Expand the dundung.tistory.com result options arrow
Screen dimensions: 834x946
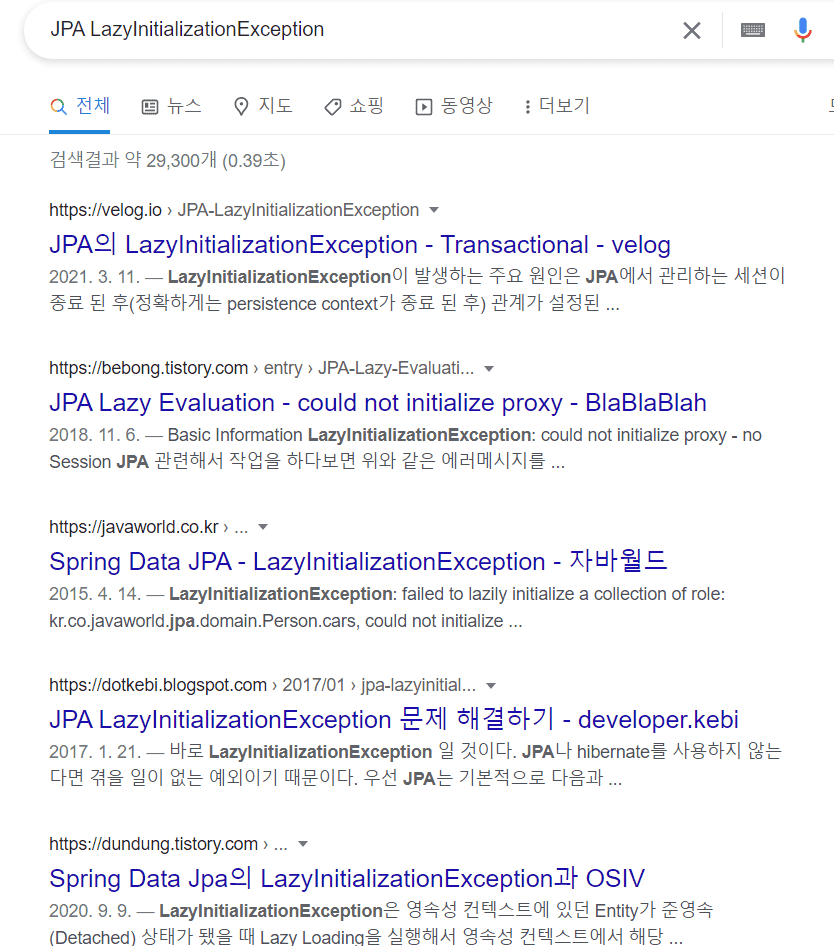(x=303, y=844)
